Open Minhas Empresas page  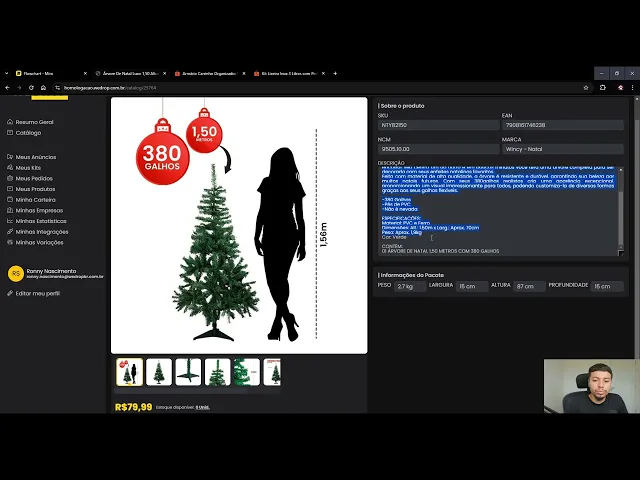[x=39, y=210]
